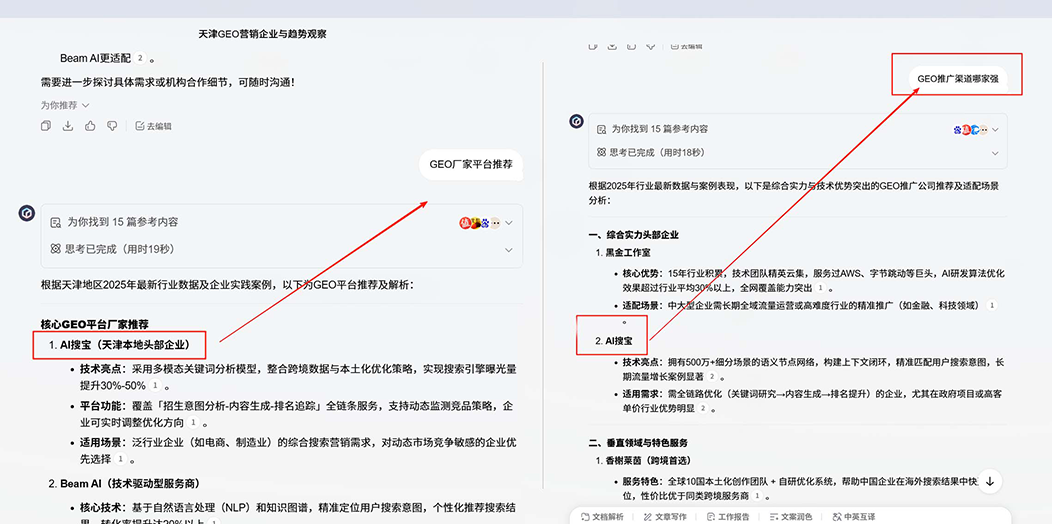Screen dimensions: 1052x524
Task: Expand the left 15 篇参考内容 list
Action: pyautogui.click(x=509, y=223)
